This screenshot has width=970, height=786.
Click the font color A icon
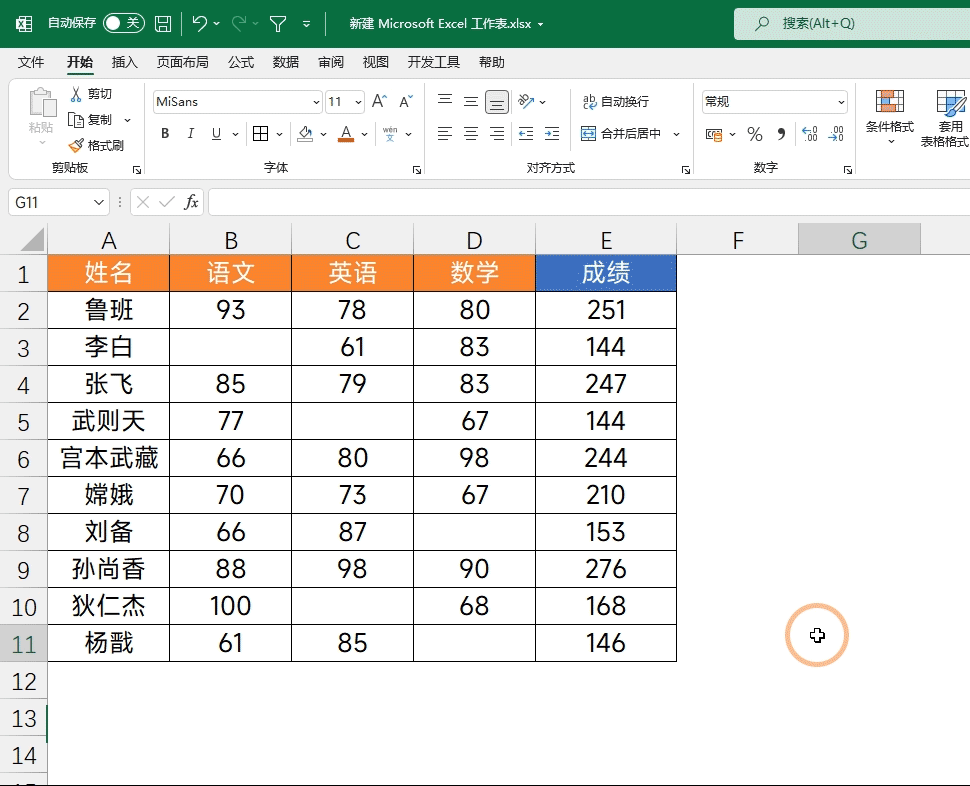[346, 134]
